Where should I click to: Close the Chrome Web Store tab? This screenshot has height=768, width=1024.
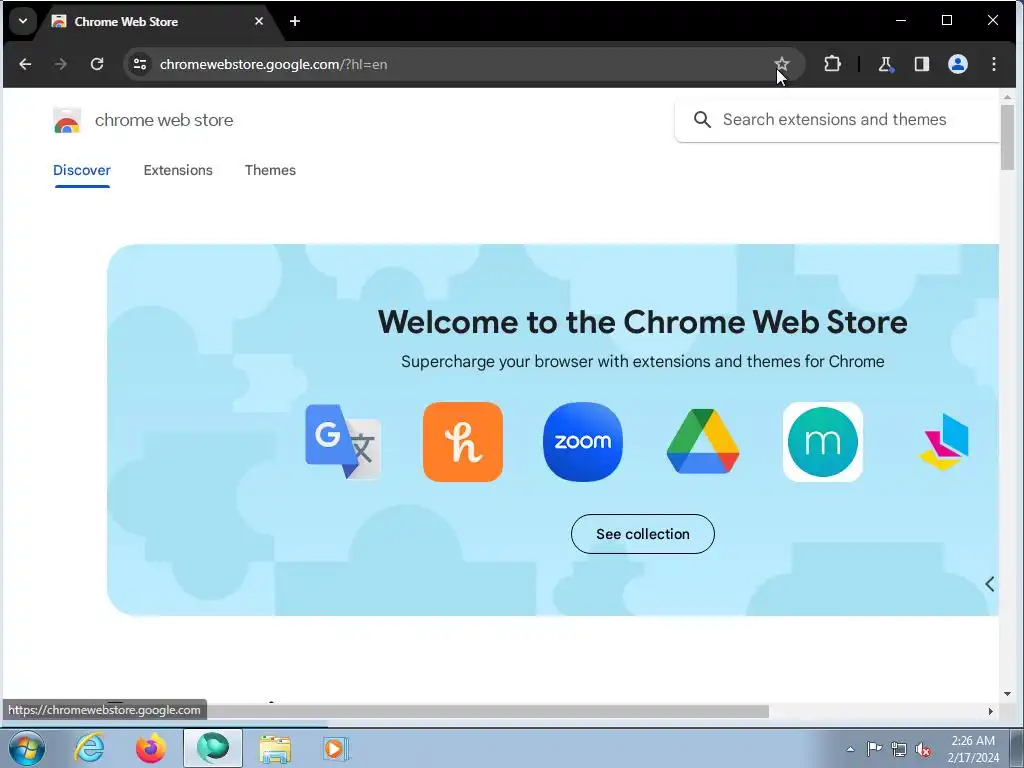pos(259,22)
